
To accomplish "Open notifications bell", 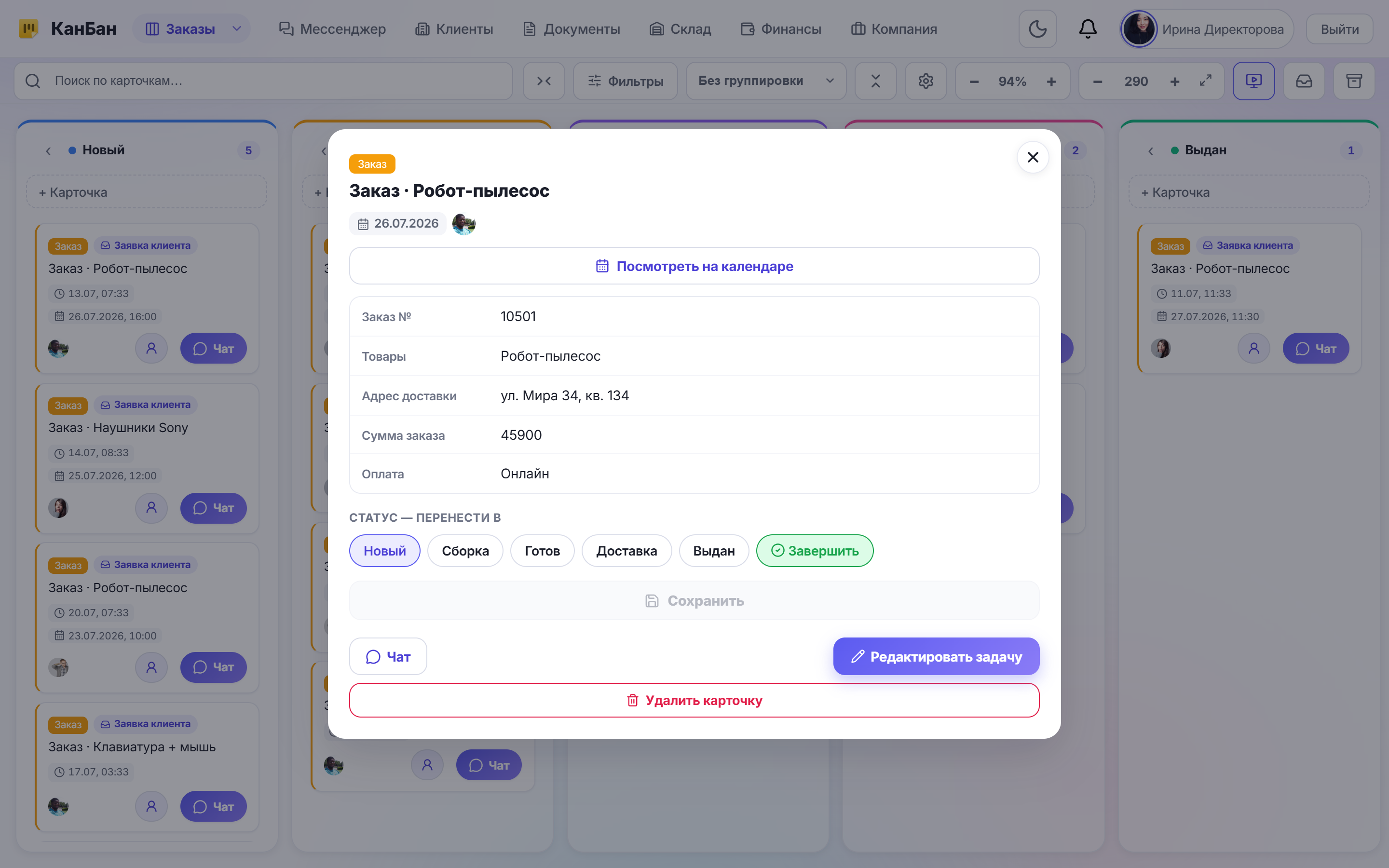I will pos(1088,29).
